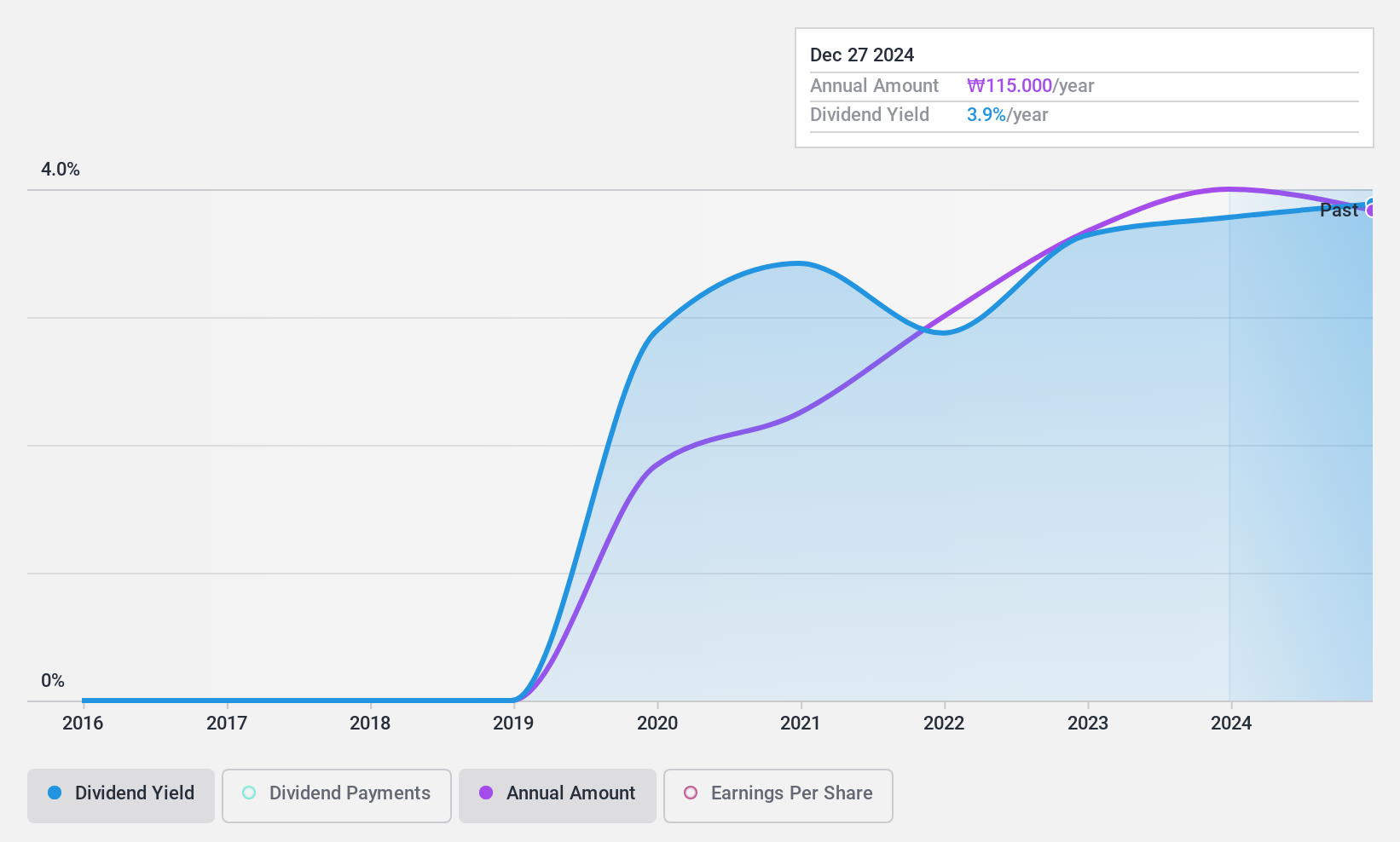Enable the Earnings Per Share series
The width and height of the screenshot is (1400, 842).
click(x=778, y=796)
